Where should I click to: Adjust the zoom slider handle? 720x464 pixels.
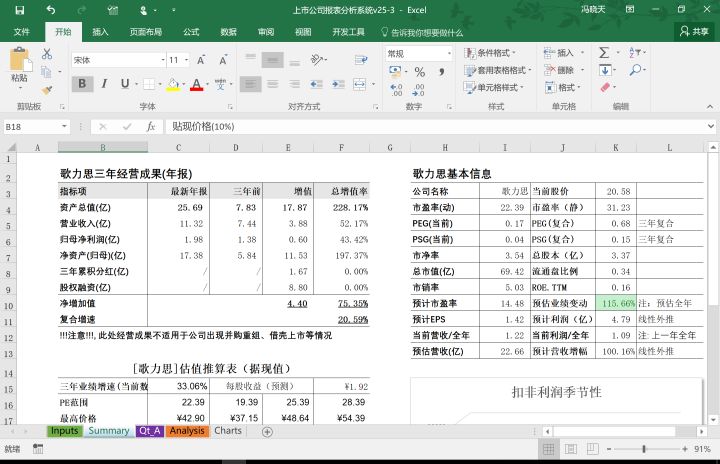pyautogui.click(x=644, y=449)
